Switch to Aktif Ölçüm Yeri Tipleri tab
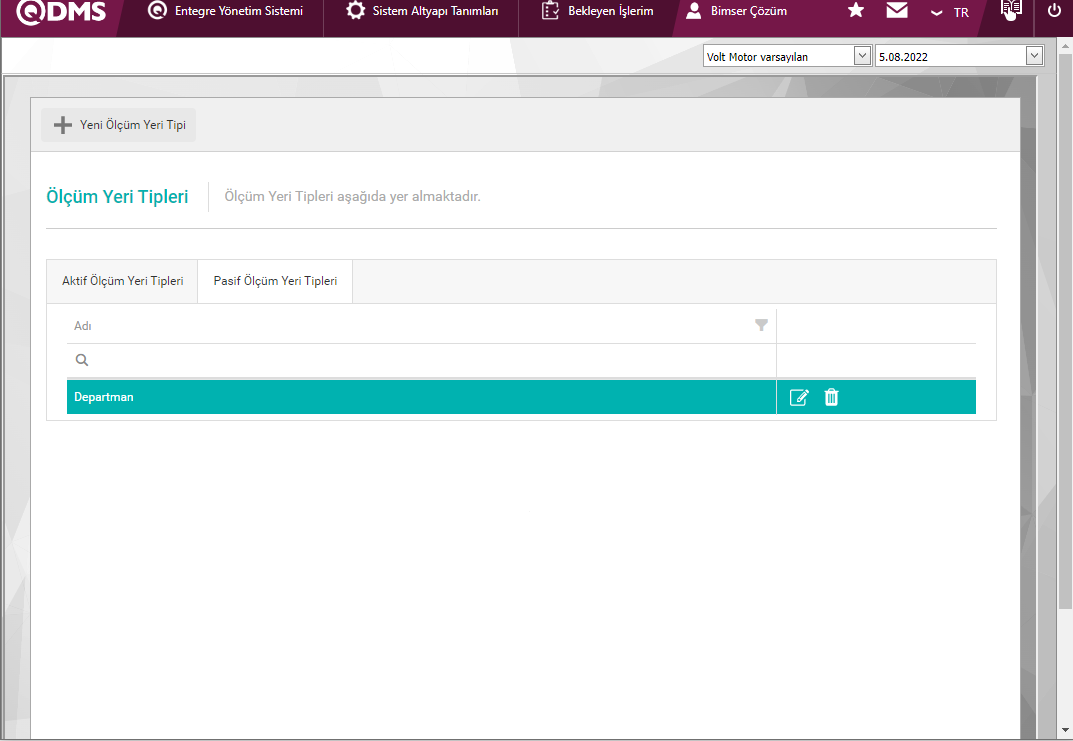Image resolution: width=1073 pixels, height=741 pixels. coord(122,281)
